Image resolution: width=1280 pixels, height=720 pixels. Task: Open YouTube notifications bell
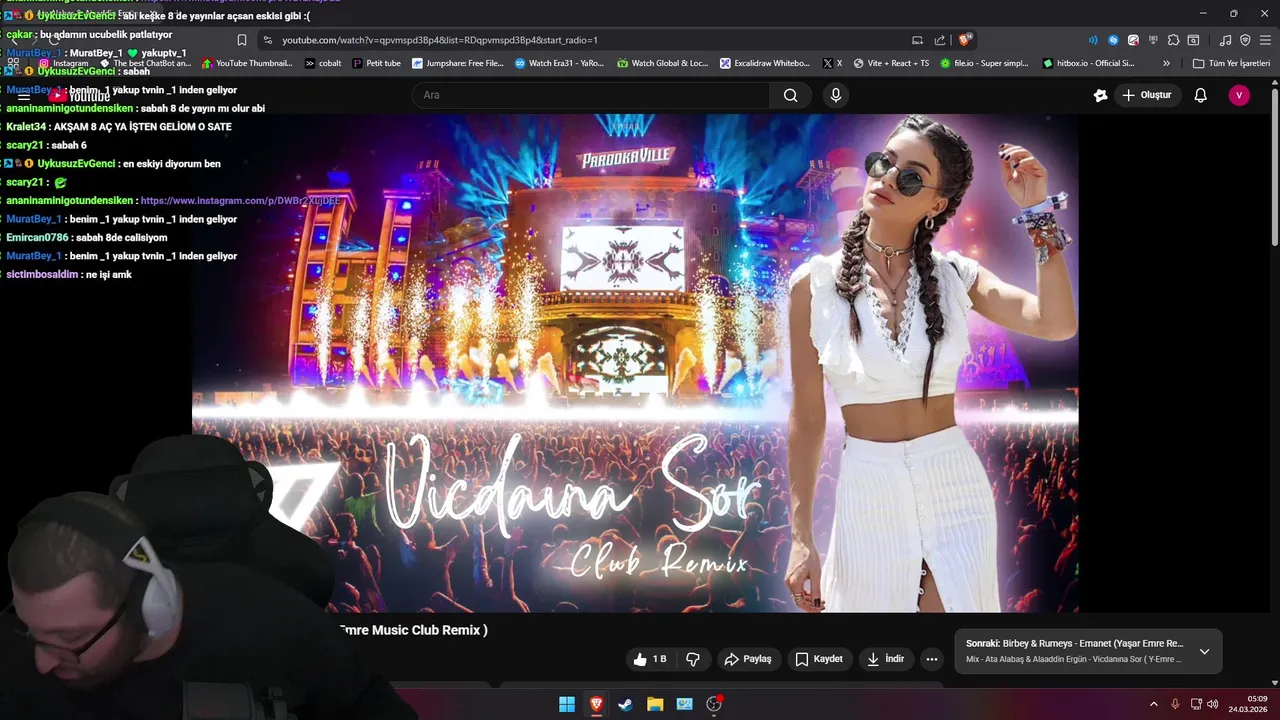[x=1200, y=95]
